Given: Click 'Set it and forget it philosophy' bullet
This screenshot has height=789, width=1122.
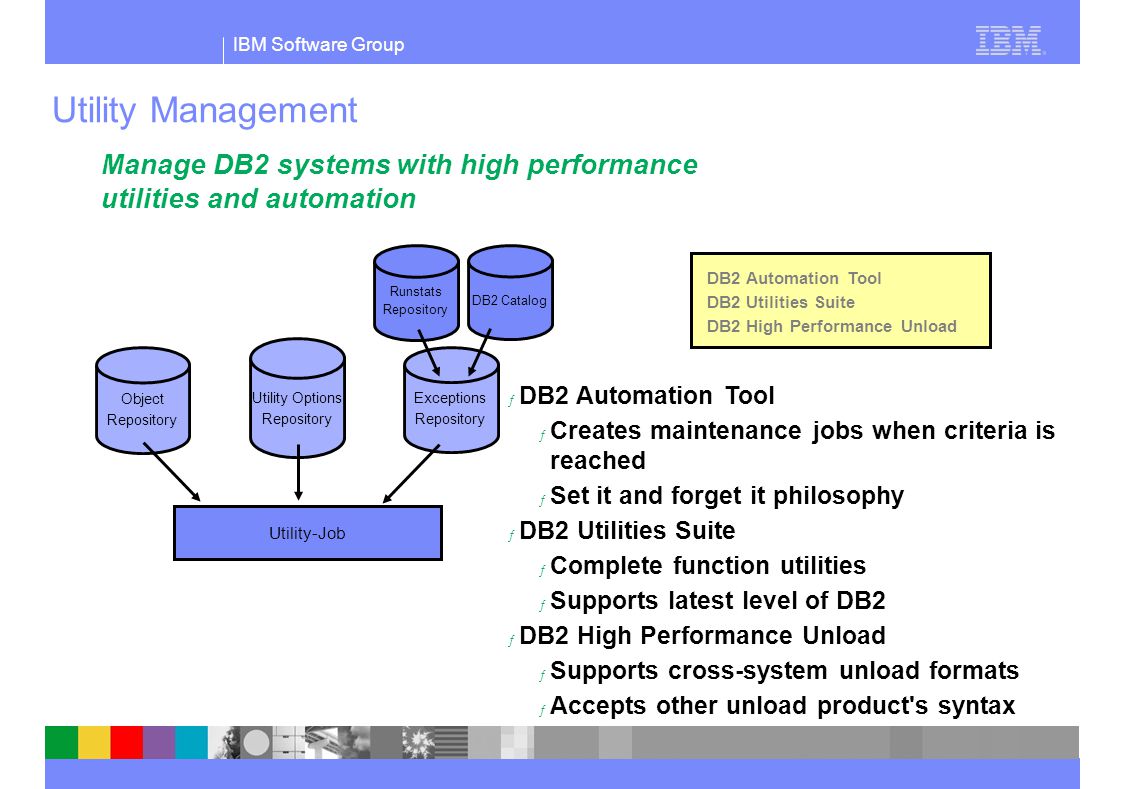Looking at the screenshot, I should point(727,496).
